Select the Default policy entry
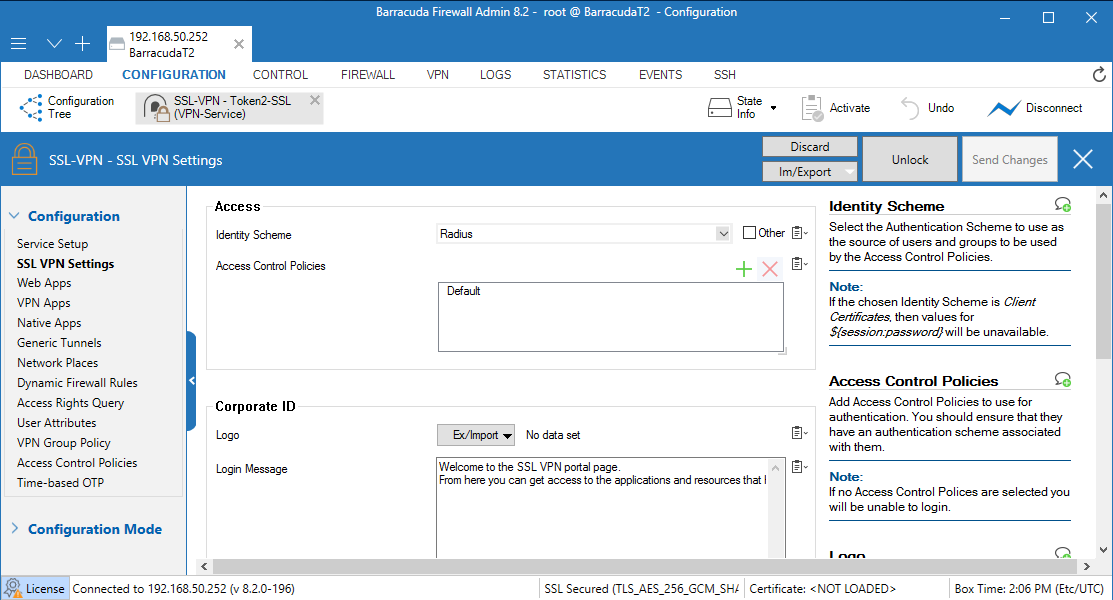The width and height of the screenshot is (1113, 600). [x=464, y=291]
